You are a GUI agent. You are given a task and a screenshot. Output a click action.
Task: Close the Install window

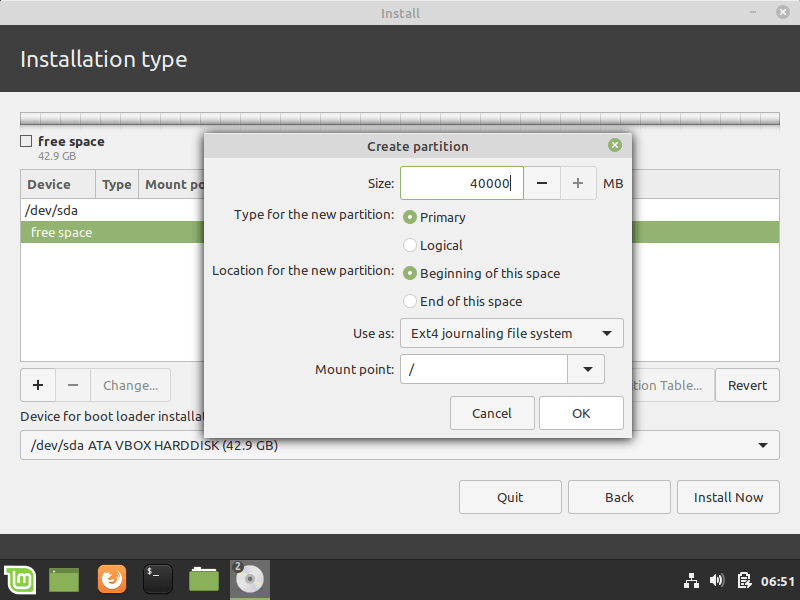pos(783,12)
